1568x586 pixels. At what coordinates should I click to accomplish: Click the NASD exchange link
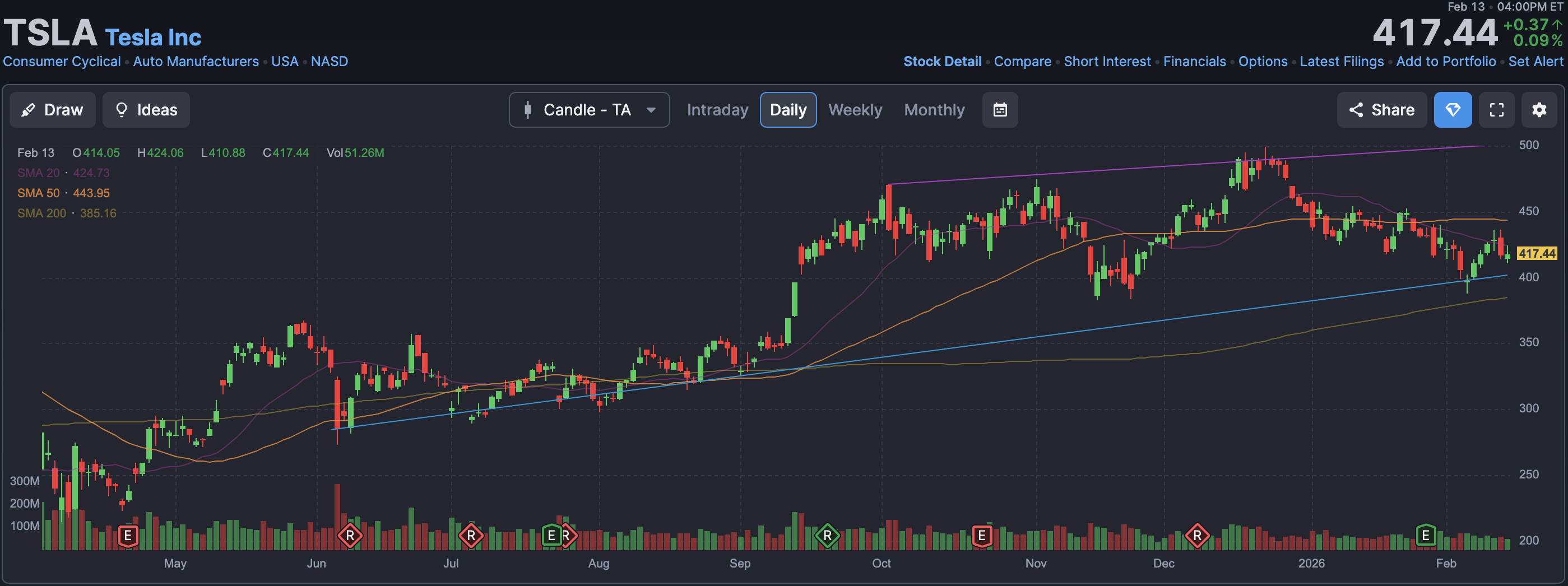click(x=330, y=62)
